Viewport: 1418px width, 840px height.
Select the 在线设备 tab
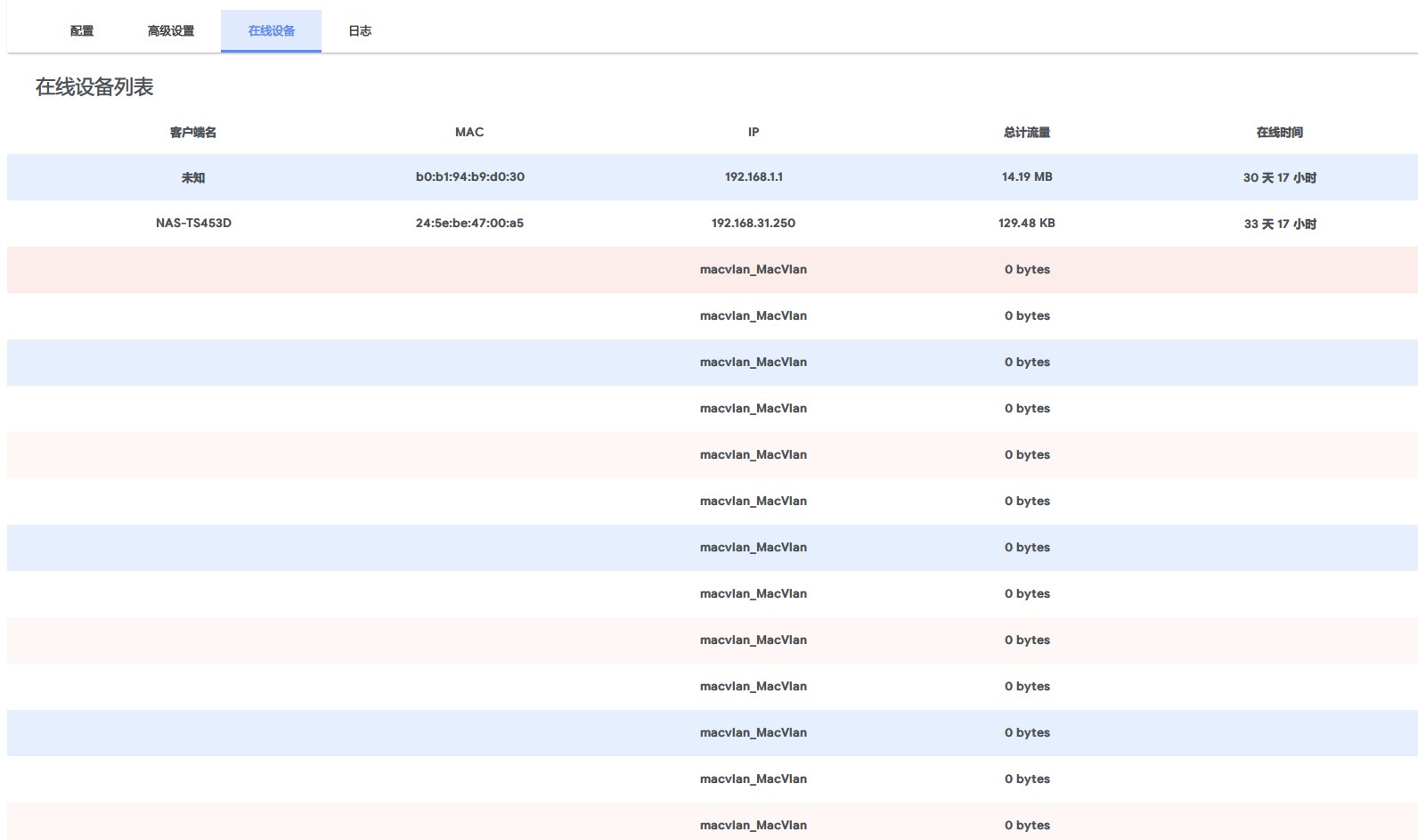coord(272,31)
